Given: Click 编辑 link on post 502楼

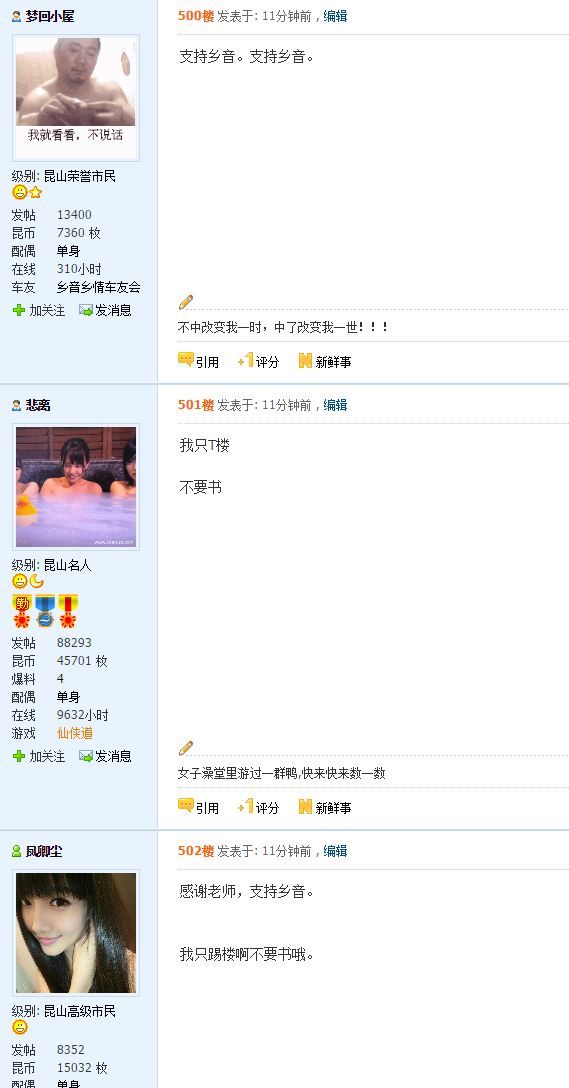Looking at the screenshot, I should point(336,851).
